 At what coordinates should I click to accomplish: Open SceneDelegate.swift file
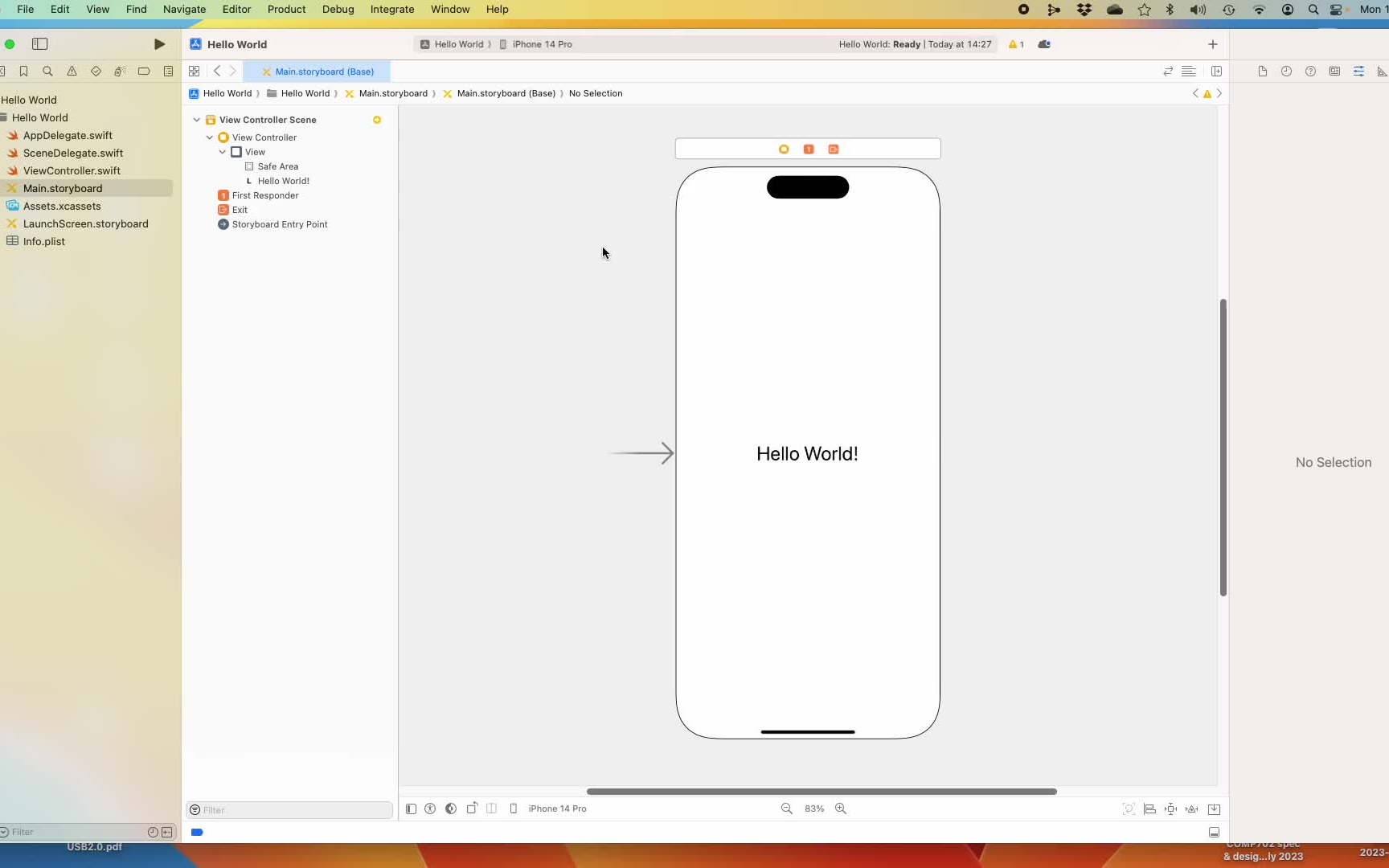(x=73, y=153)
